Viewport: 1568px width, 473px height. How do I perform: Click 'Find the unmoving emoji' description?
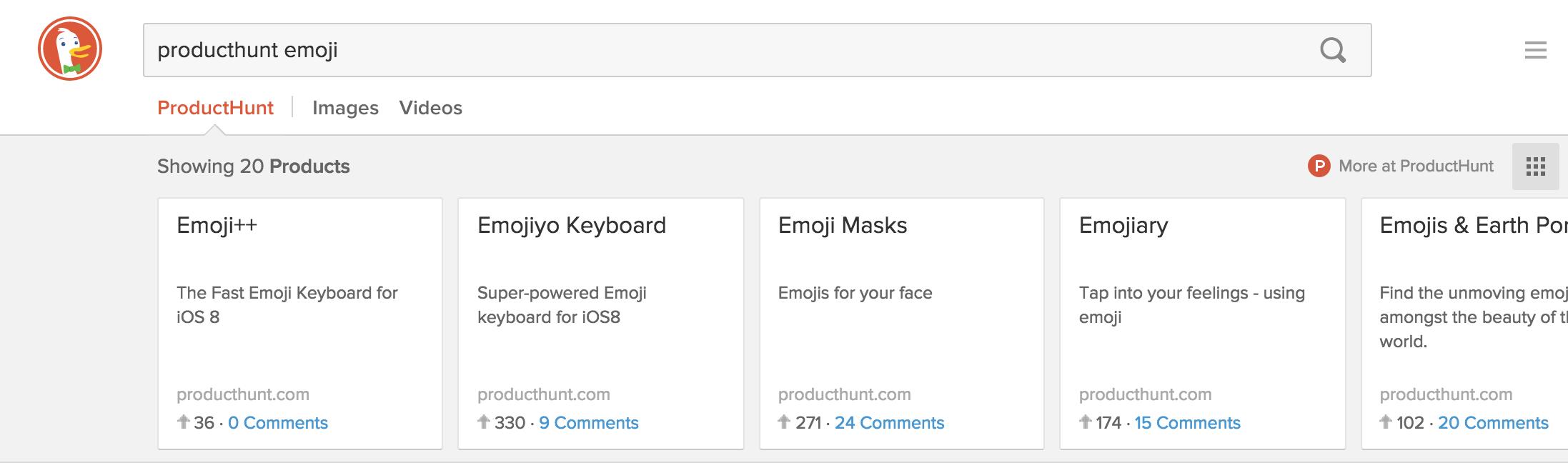click(x=1474, y=317)
